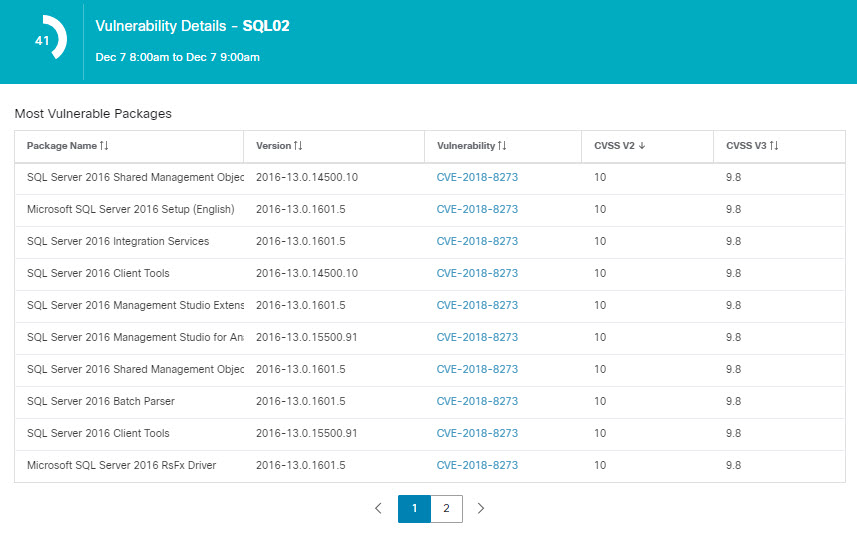Click the 'Most Vulnerable Packages' heading
This screenshot has width=857, height=547.
coord(93,114)
